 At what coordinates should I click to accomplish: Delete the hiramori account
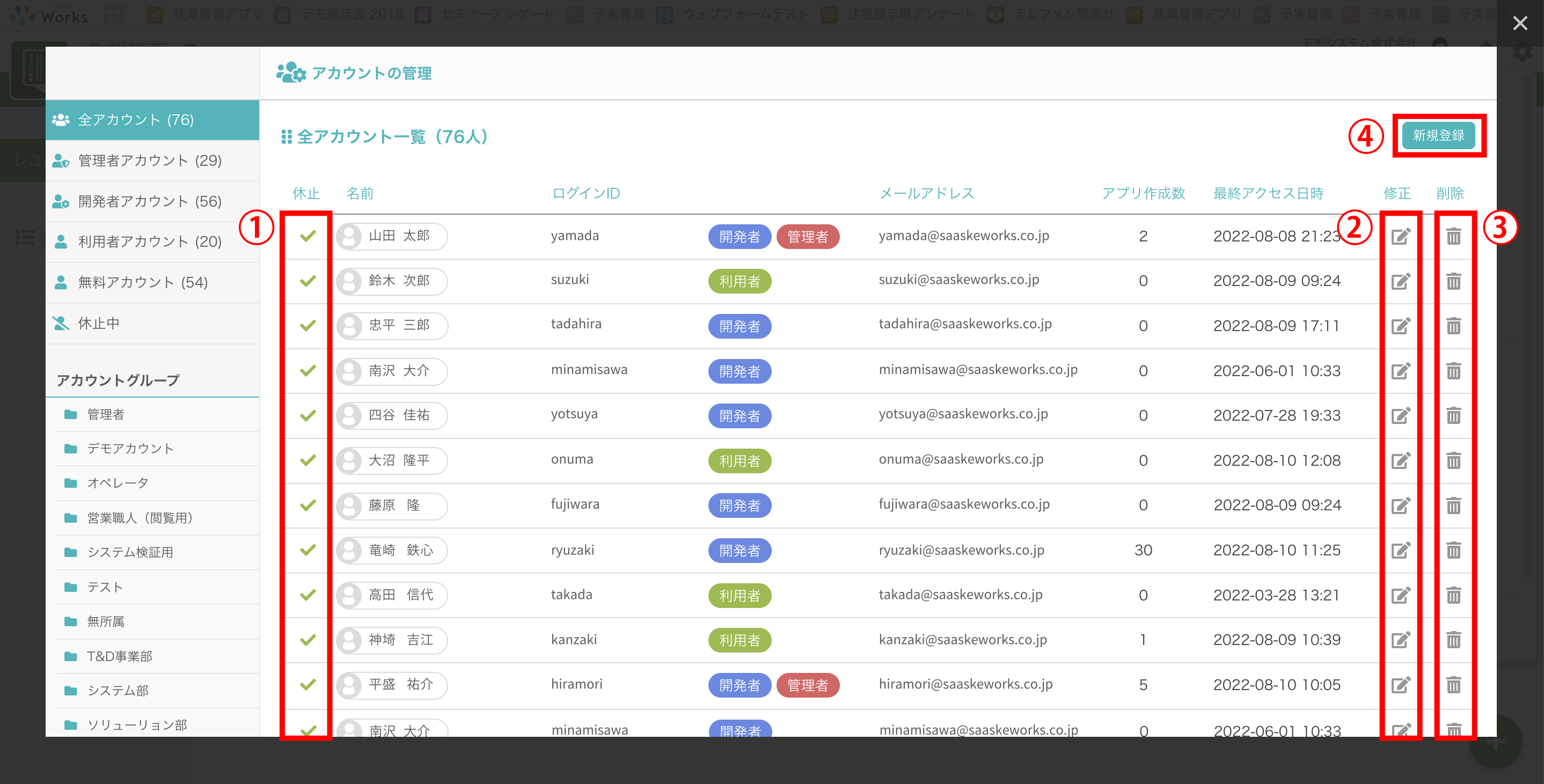click(1453, 685)
